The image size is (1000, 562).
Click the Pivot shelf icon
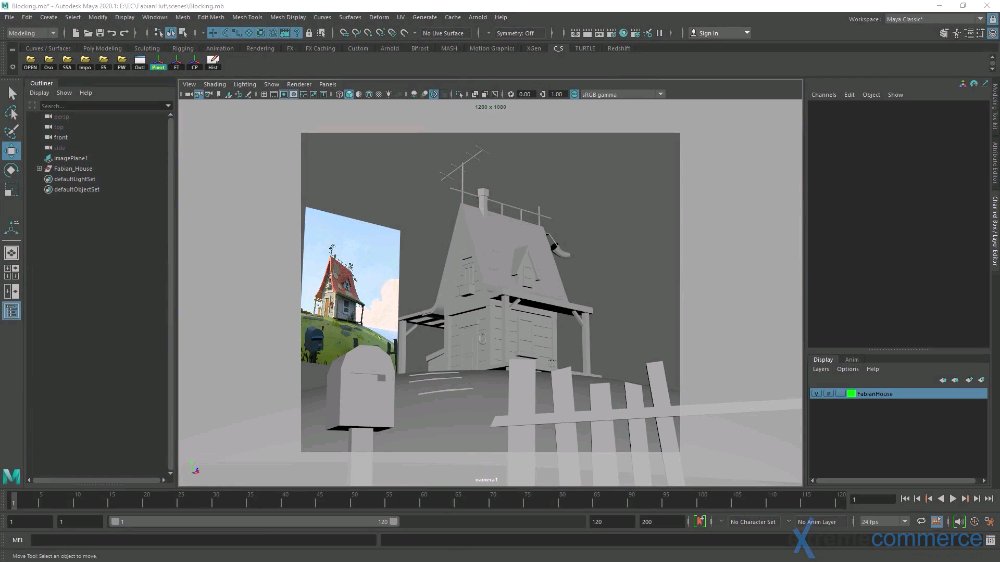click(x=158, y=61)
